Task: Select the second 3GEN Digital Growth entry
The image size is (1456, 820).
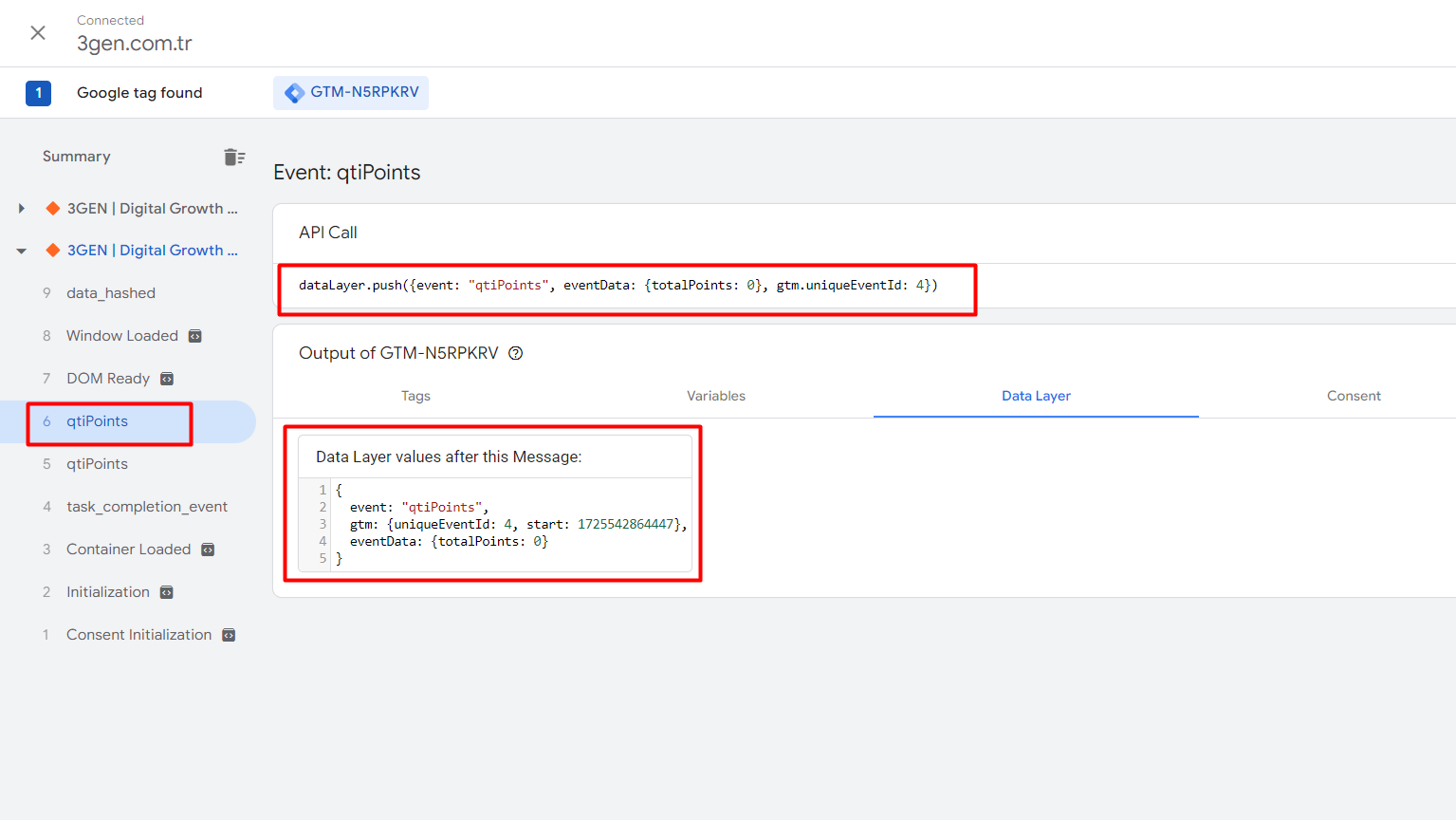Action: 153,251
